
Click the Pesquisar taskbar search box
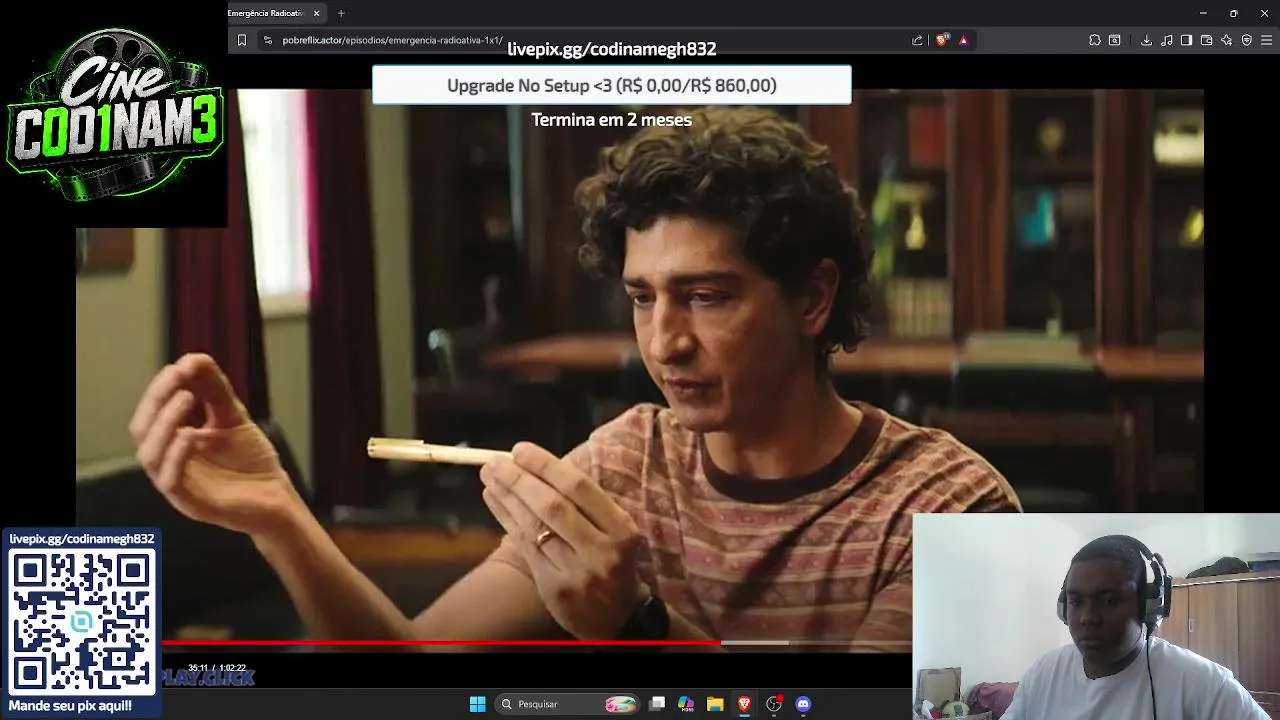(568, 704)
